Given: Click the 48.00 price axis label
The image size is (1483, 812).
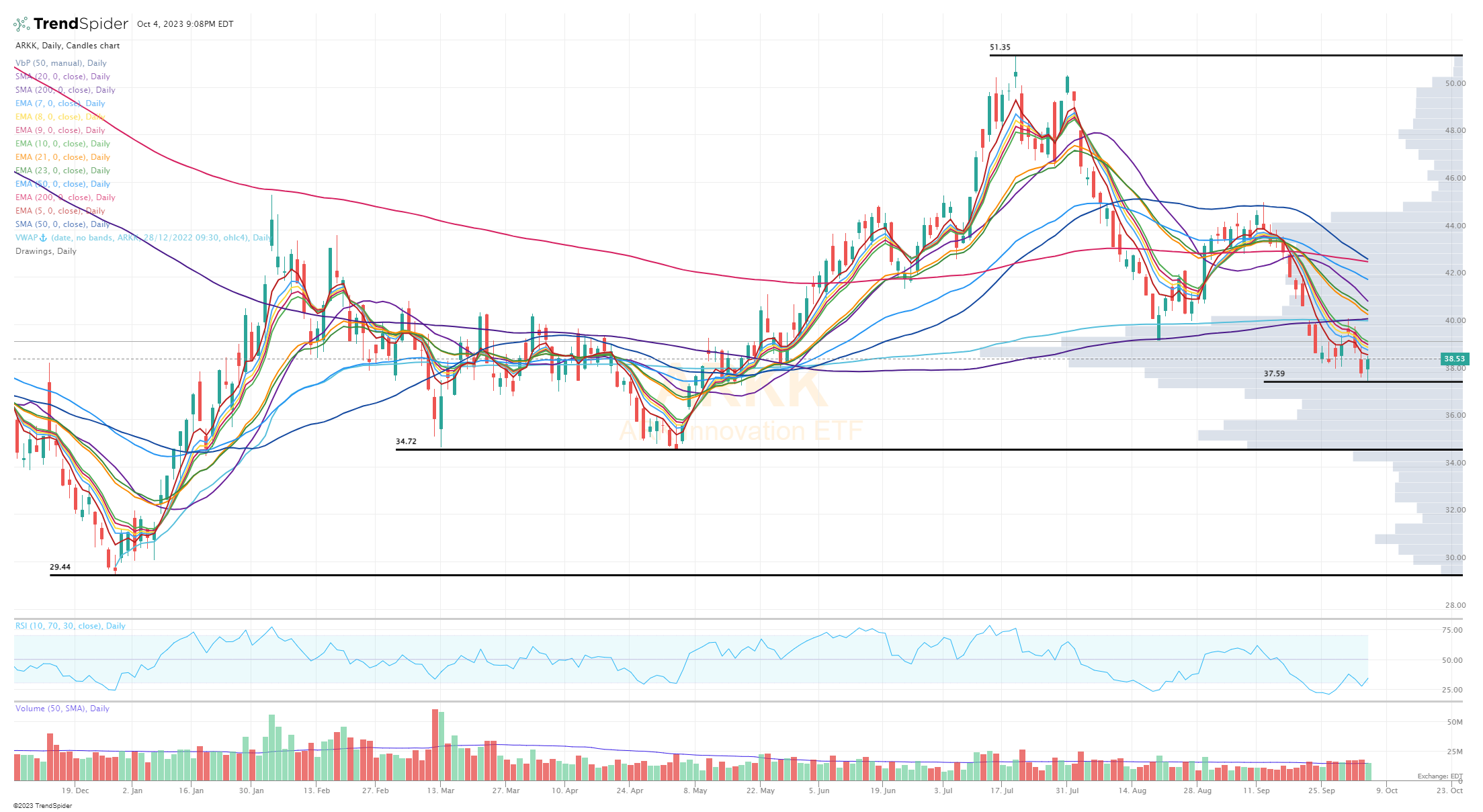Looking at the screenshot, I should [1455, 131].
